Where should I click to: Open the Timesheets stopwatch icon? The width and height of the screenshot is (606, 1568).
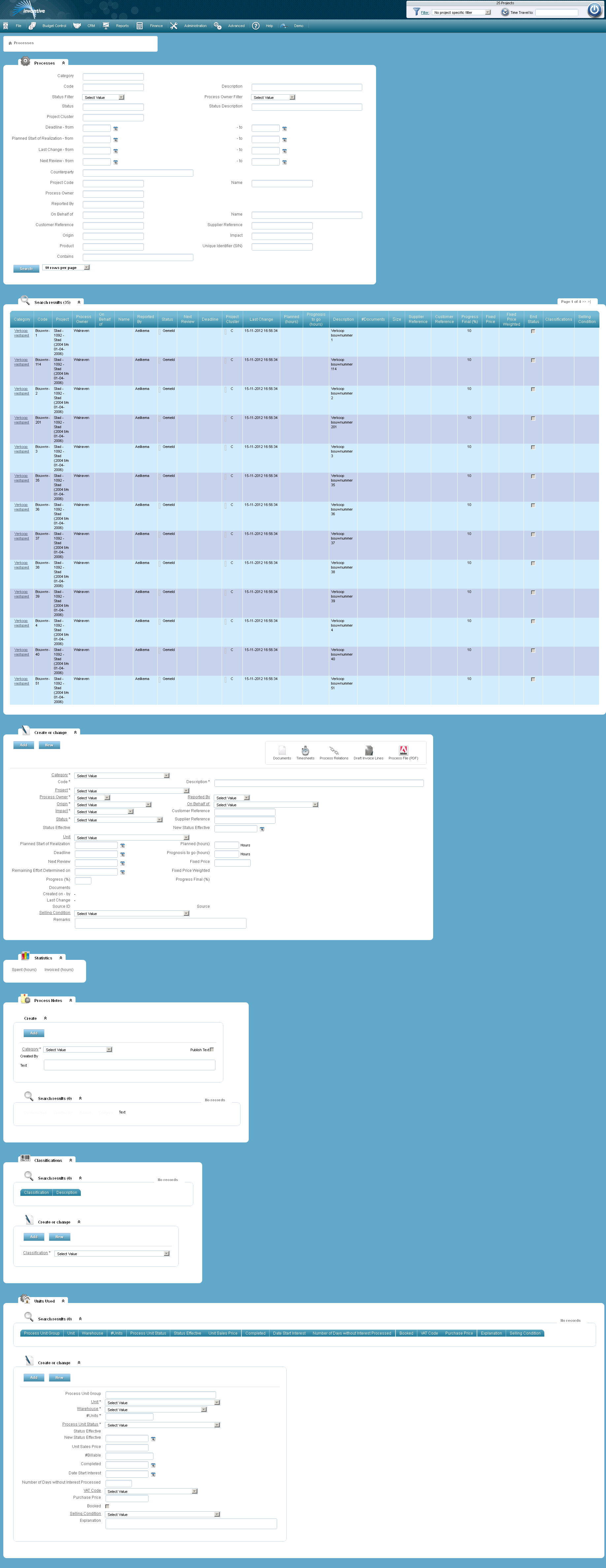tap(305, 750)
